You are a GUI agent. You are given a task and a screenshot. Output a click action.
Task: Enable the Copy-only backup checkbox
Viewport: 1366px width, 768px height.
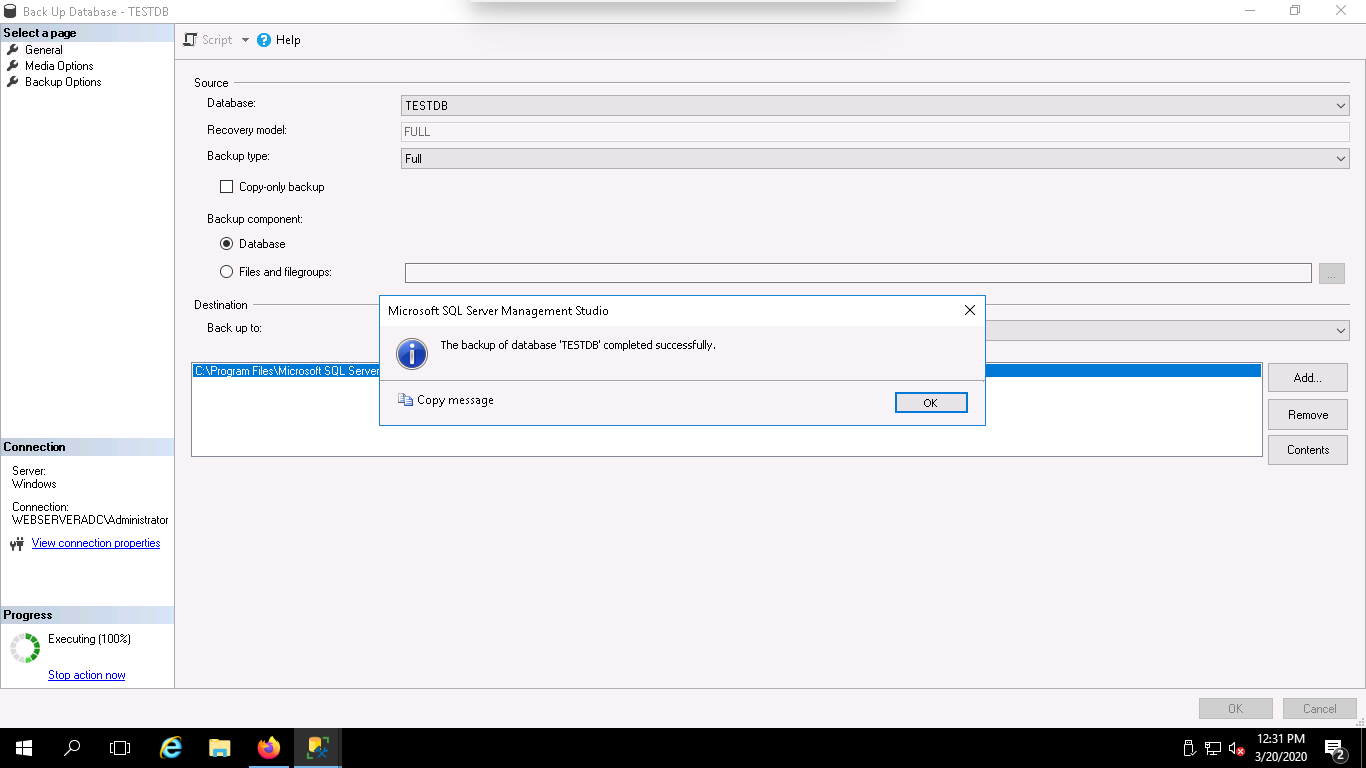(x=226, y=187)
